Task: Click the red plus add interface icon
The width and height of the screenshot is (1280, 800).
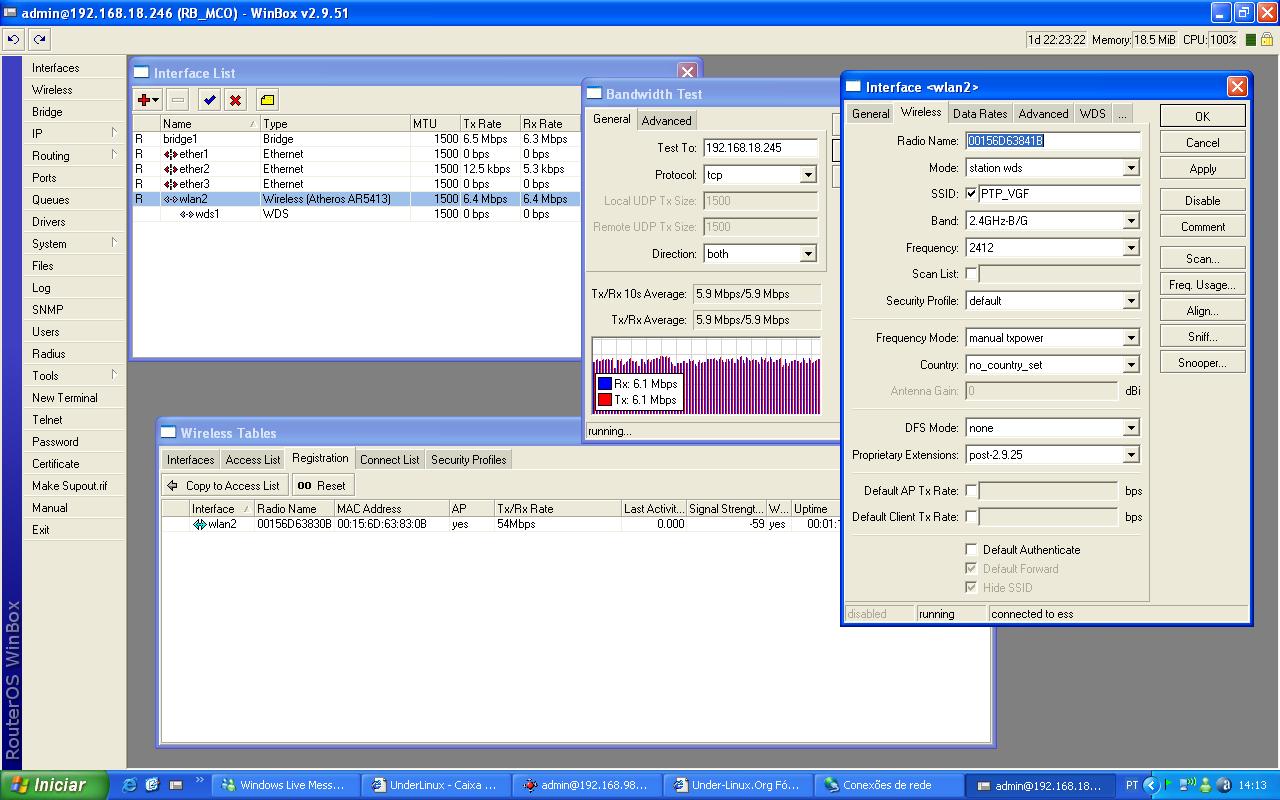Action: (x=146, y=100)
